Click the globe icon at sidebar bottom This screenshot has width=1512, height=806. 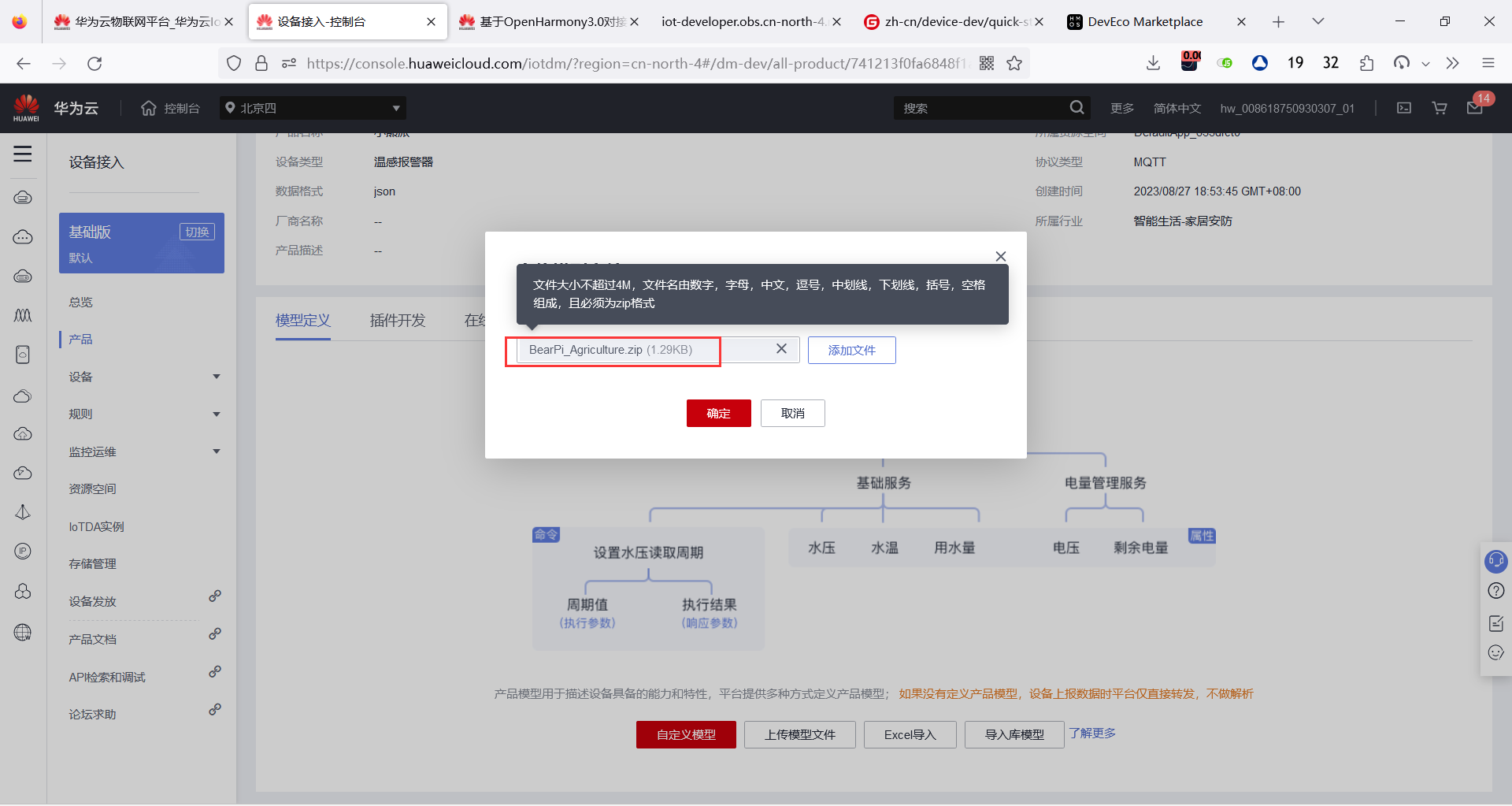click(x=23, y=632)
